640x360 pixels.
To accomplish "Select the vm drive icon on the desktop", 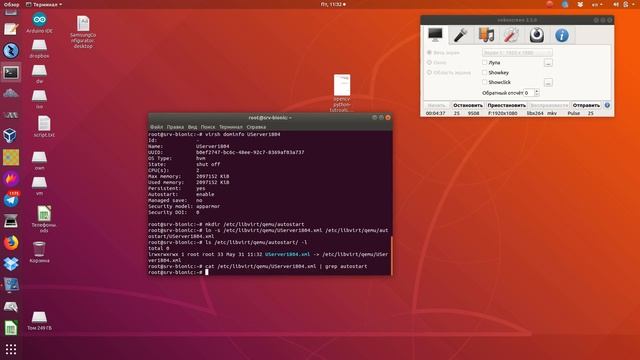I will tap(39, 186).
